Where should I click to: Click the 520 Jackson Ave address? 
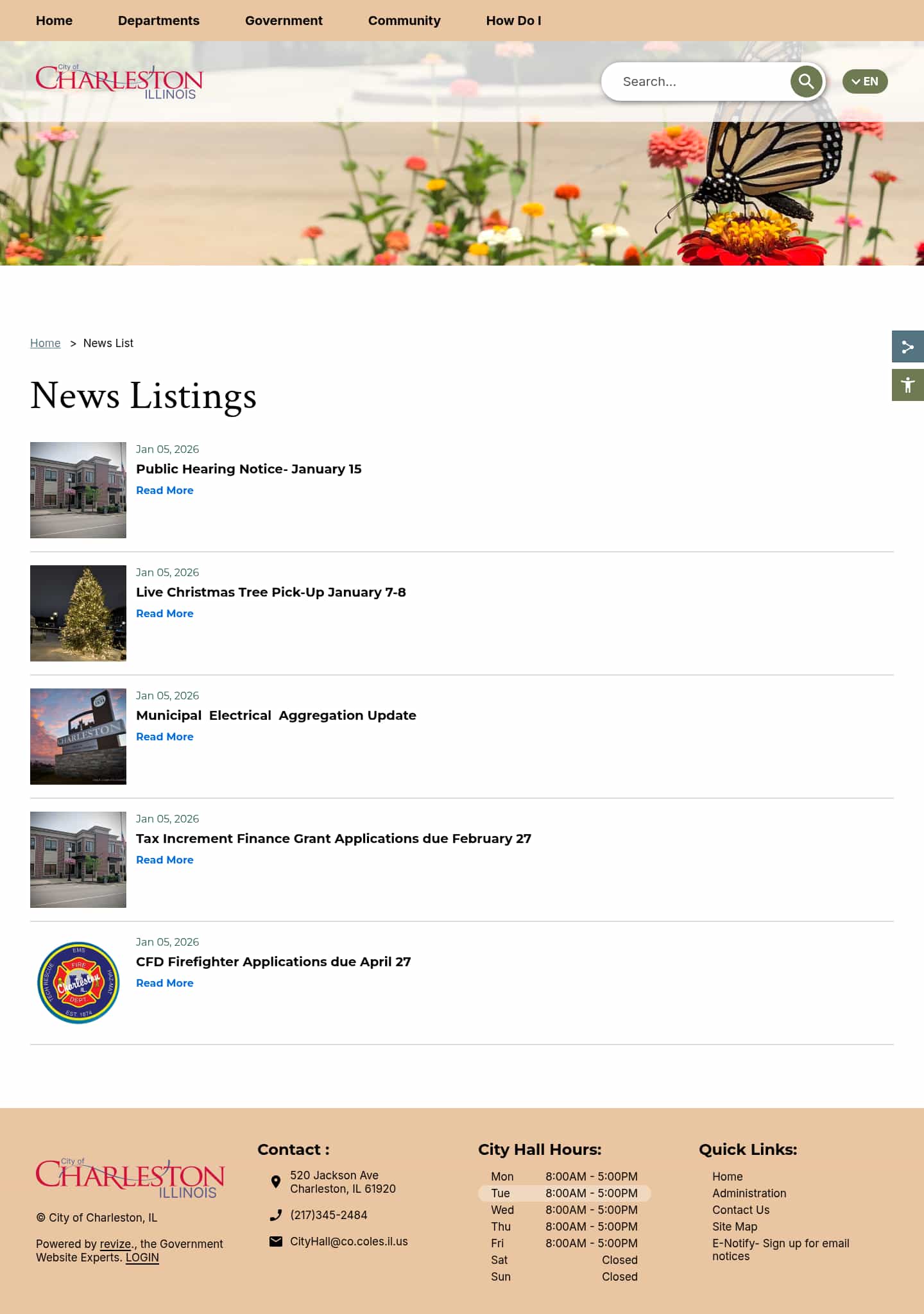point(343,1182)
